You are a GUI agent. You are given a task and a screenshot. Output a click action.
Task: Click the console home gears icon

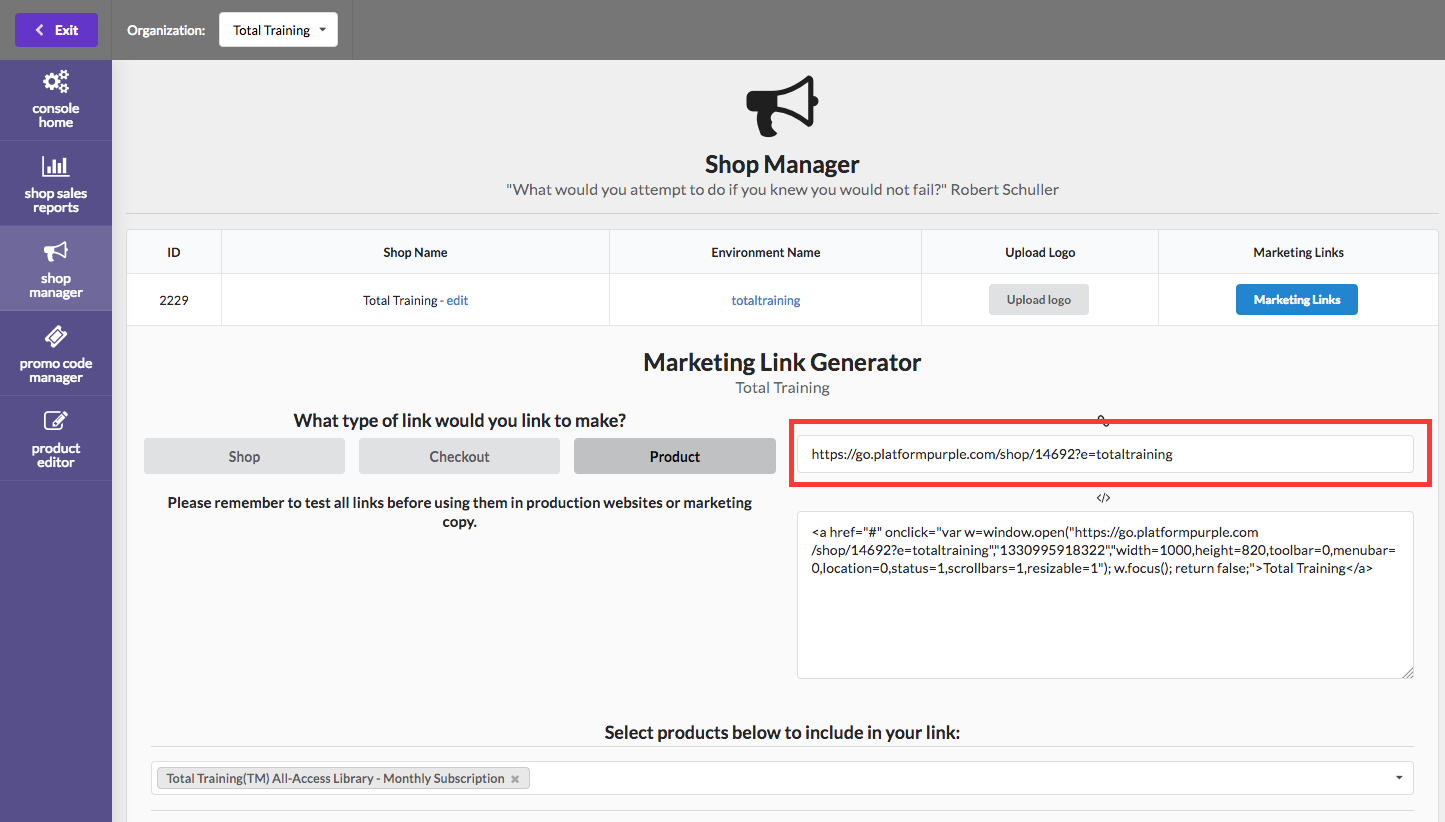[x=56, y=82]
